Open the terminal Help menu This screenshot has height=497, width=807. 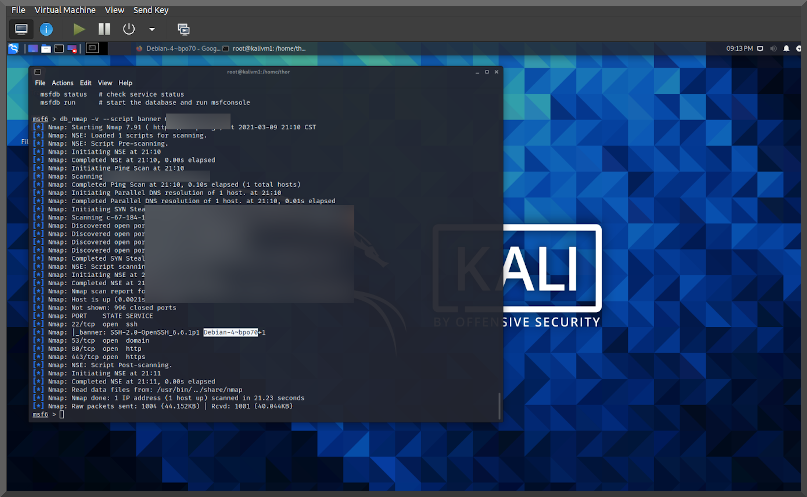pyautogui.click(x=125, y=83)
